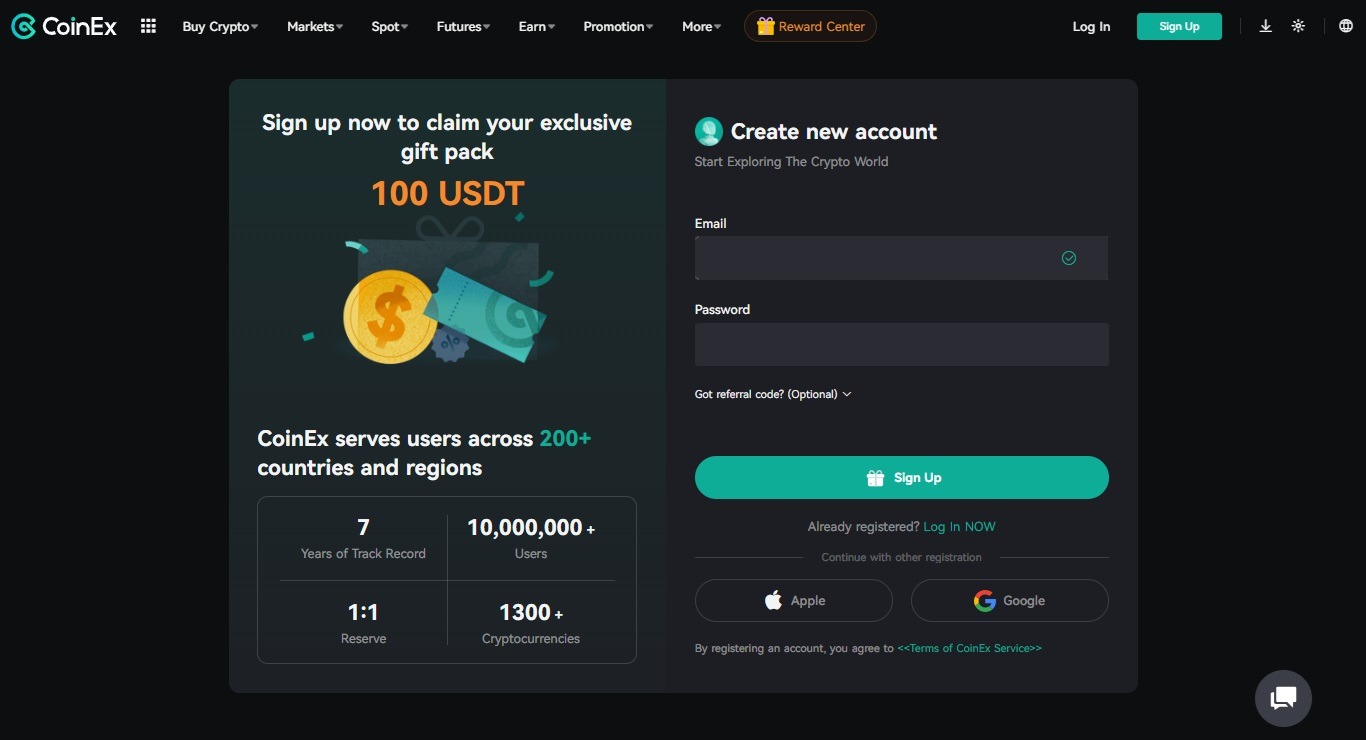
Task: Open the language globe icon
Action: point(1345,27)
